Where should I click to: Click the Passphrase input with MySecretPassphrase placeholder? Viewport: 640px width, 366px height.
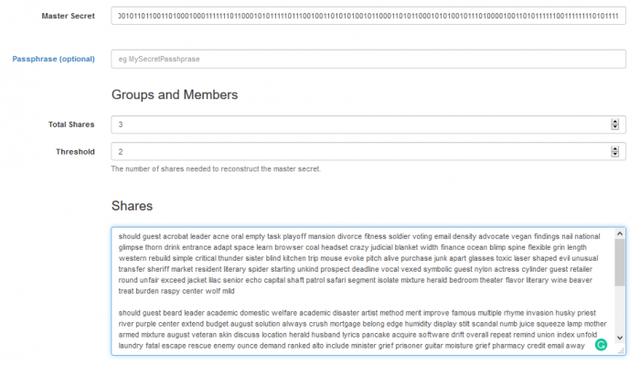point(368,59)
